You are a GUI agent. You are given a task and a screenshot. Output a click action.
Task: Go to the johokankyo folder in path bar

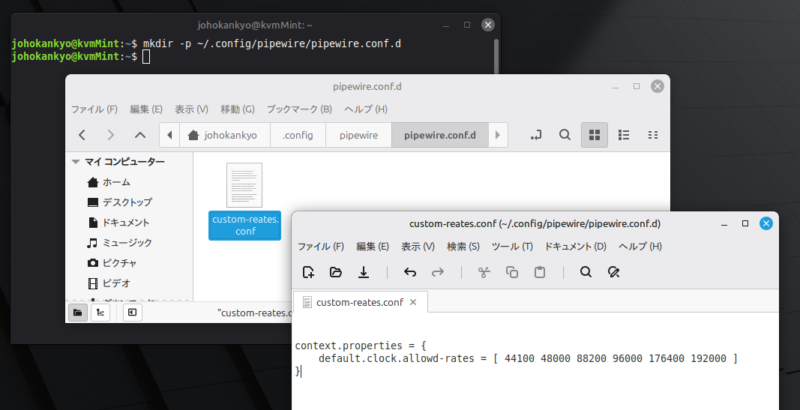[222, 135]
